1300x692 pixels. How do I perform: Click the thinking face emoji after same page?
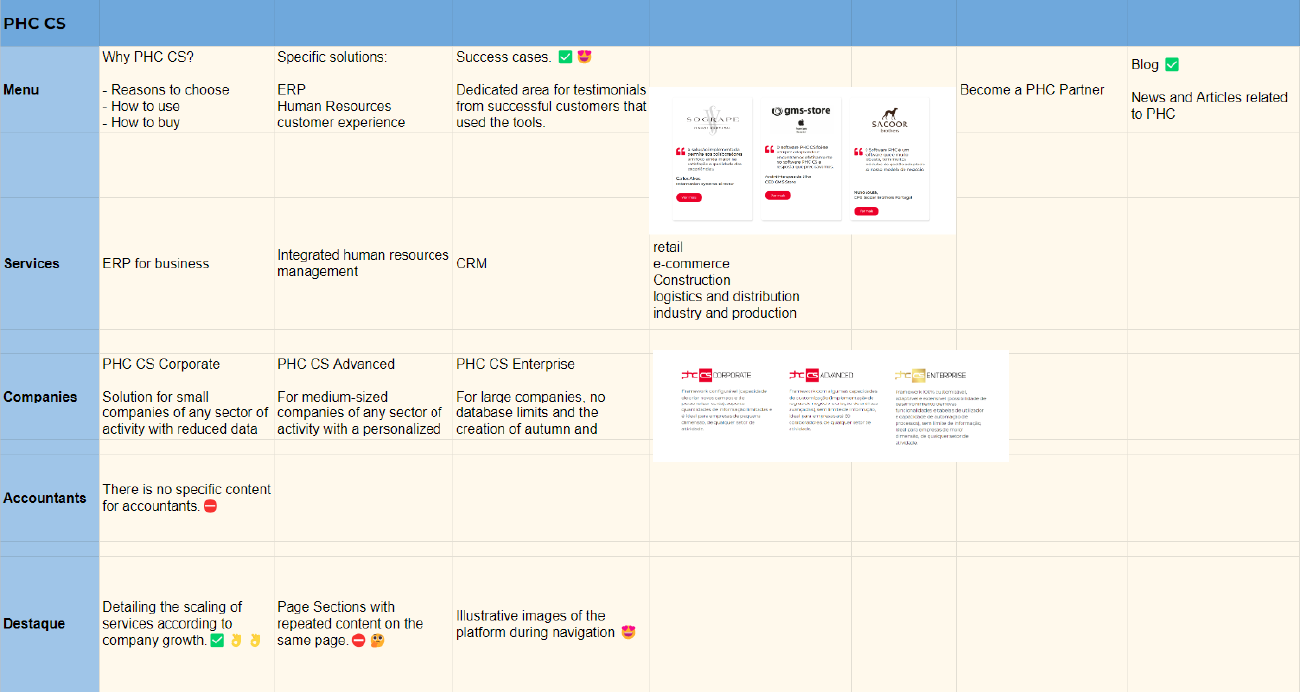click(377, 640)
